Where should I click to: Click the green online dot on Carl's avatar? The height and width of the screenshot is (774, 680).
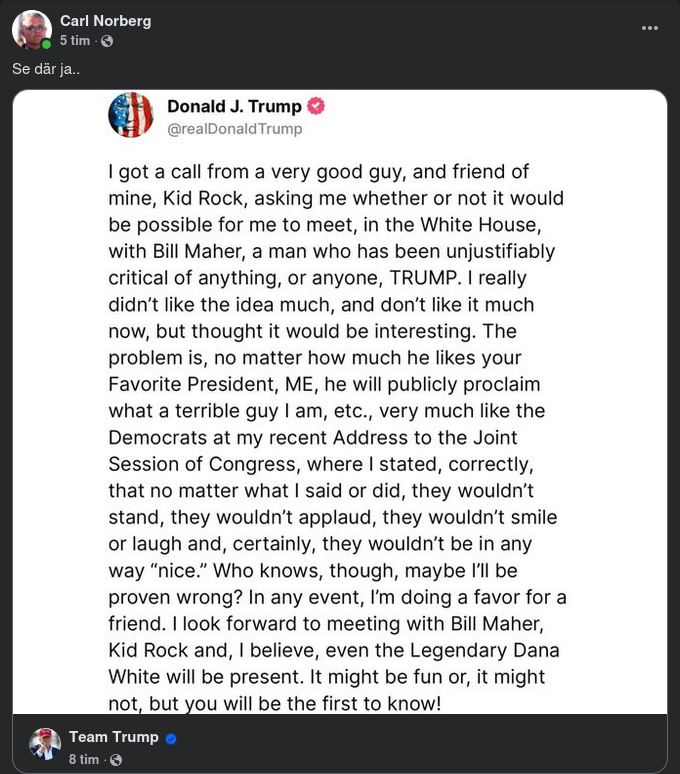46,45
